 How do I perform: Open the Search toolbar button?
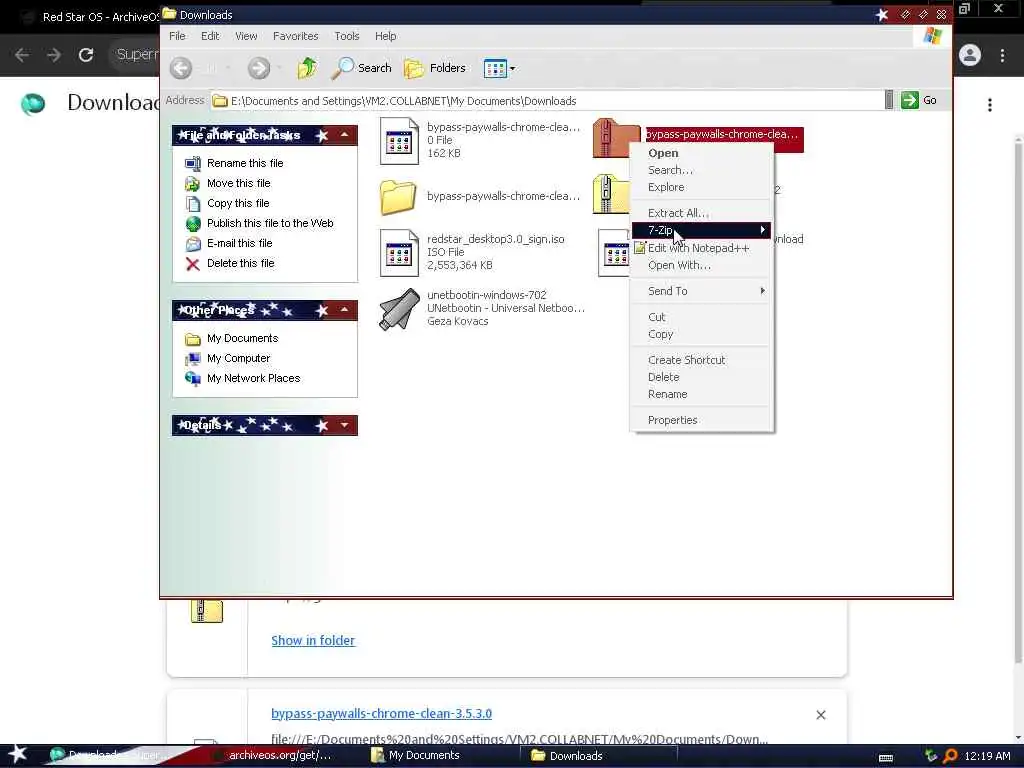[x=362, y=68]
